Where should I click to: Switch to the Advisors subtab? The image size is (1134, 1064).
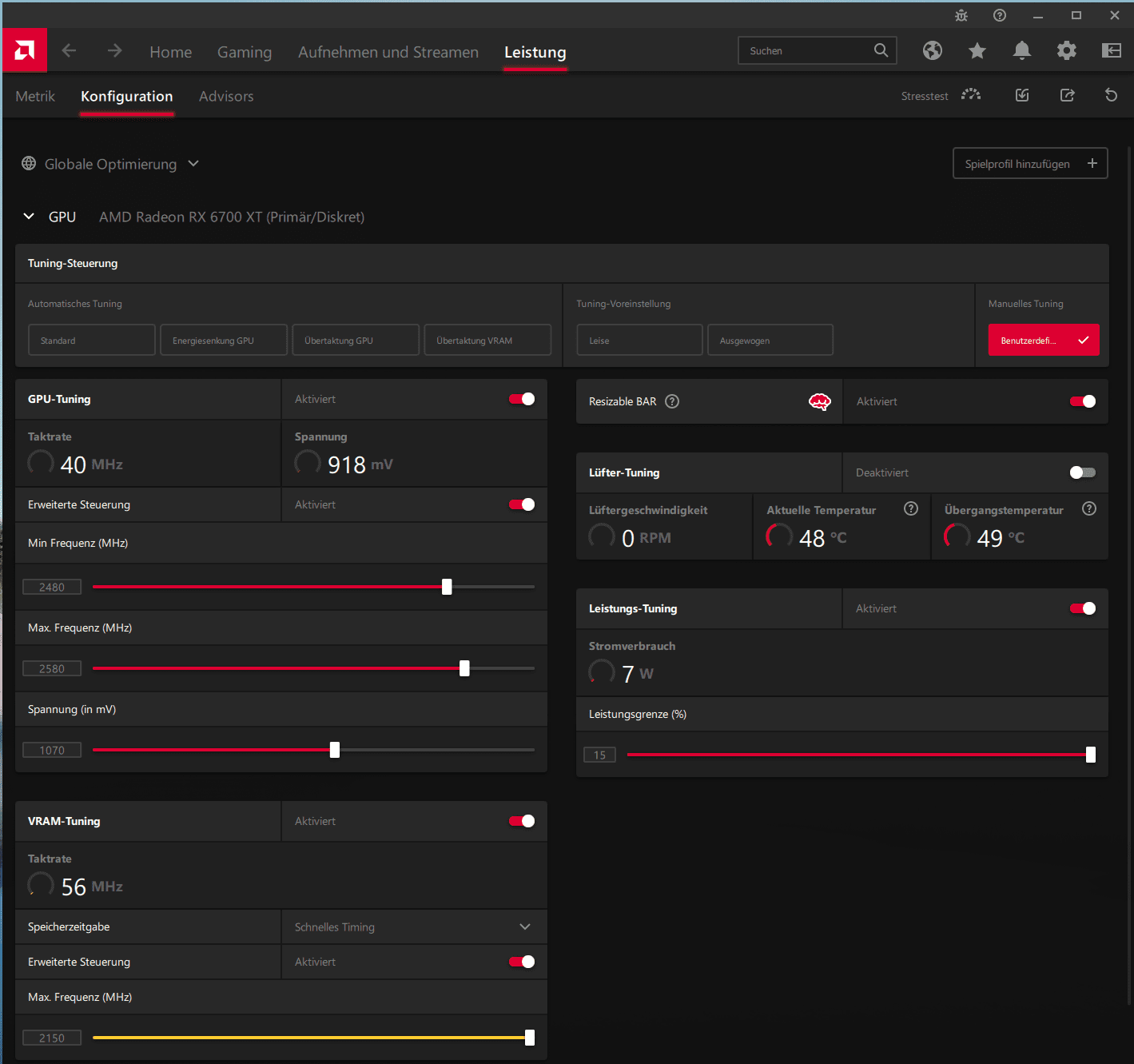[226, 96]
